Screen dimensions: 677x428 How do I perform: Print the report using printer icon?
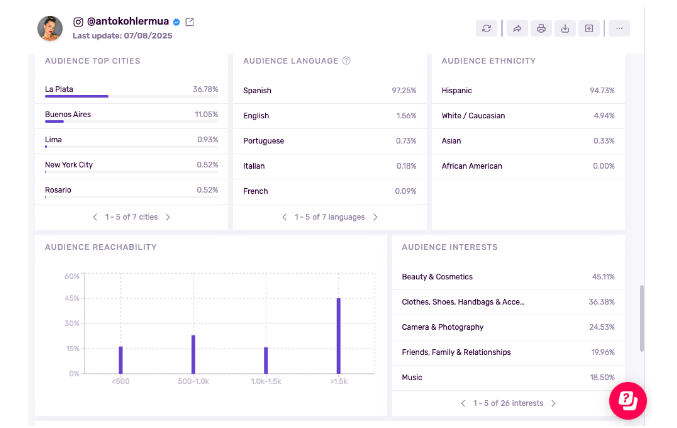point(541,28)
